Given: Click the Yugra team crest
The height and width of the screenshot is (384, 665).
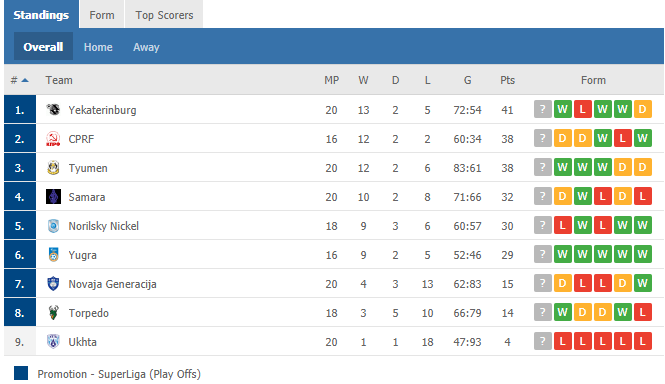Looking at the screenshot, I should (x=53, y=255).
